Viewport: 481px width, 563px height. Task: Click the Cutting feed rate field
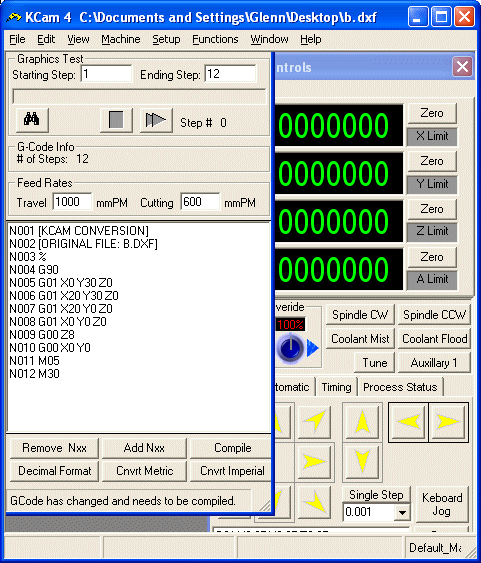[x=200, y=202]
